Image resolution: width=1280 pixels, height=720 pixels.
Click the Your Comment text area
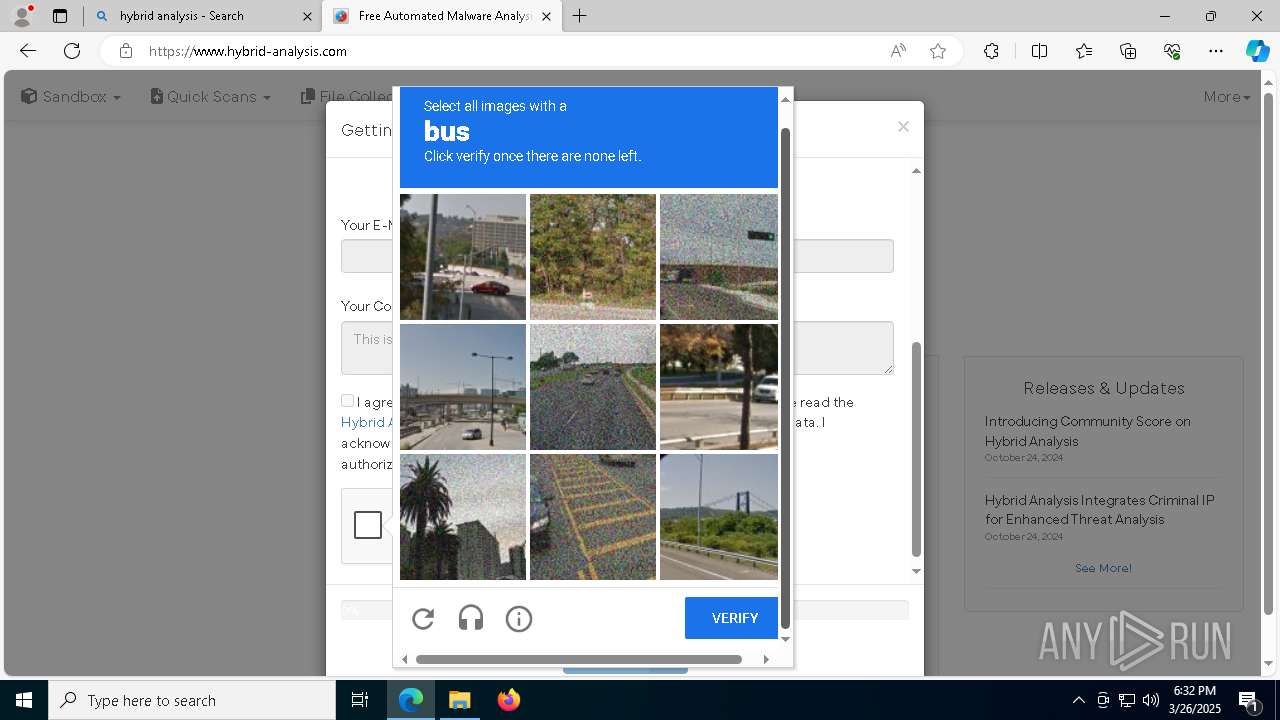[617, 348]
